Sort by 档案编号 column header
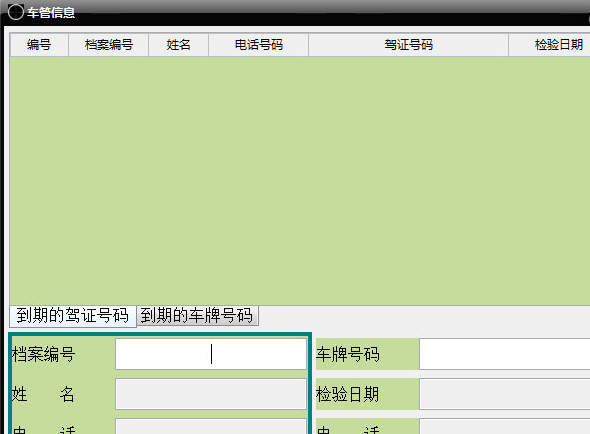The width and height of the screenshot is (590, 434). pos(109,45)
